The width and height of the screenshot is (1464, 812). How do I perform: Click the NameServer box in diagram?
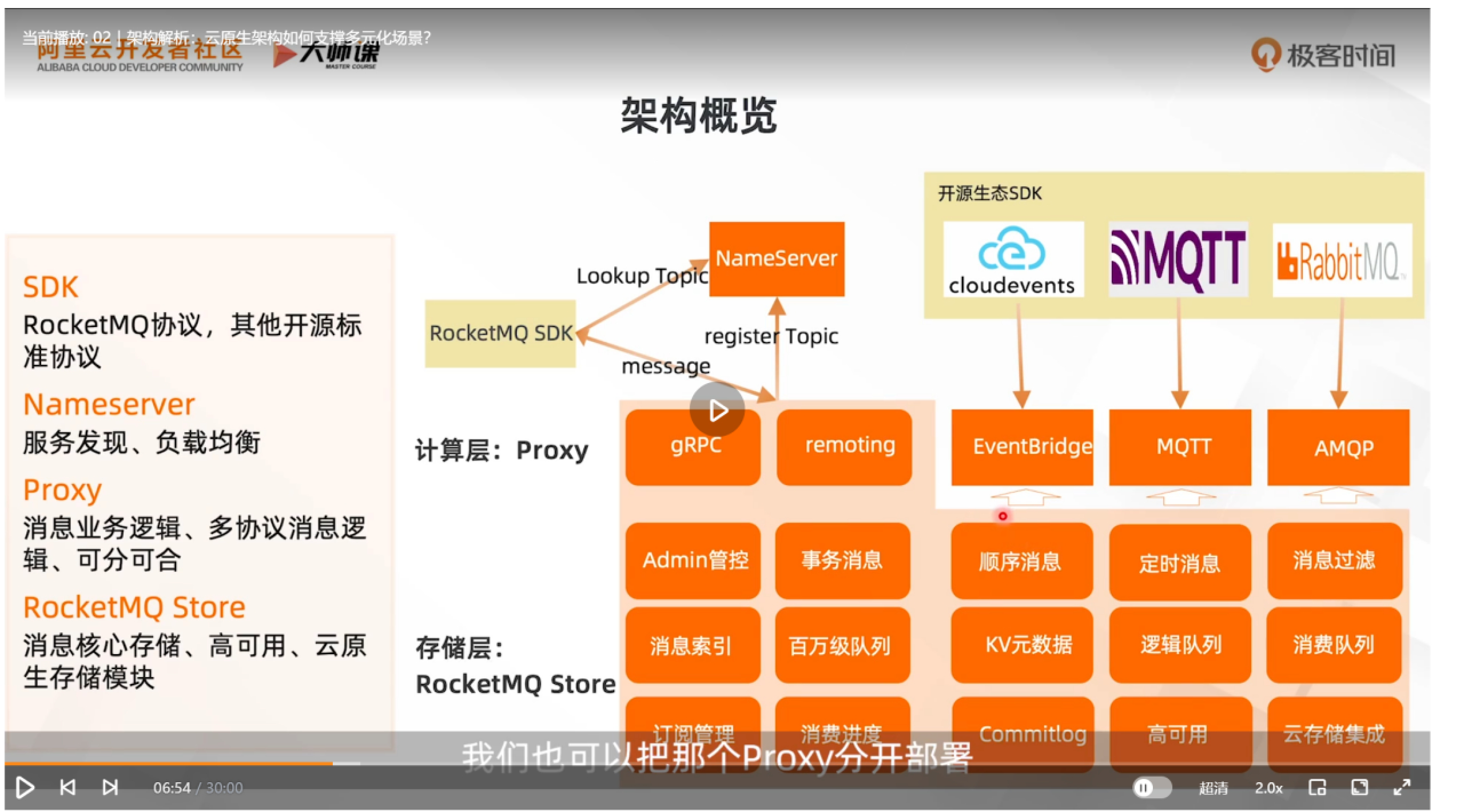coord(776,258)
